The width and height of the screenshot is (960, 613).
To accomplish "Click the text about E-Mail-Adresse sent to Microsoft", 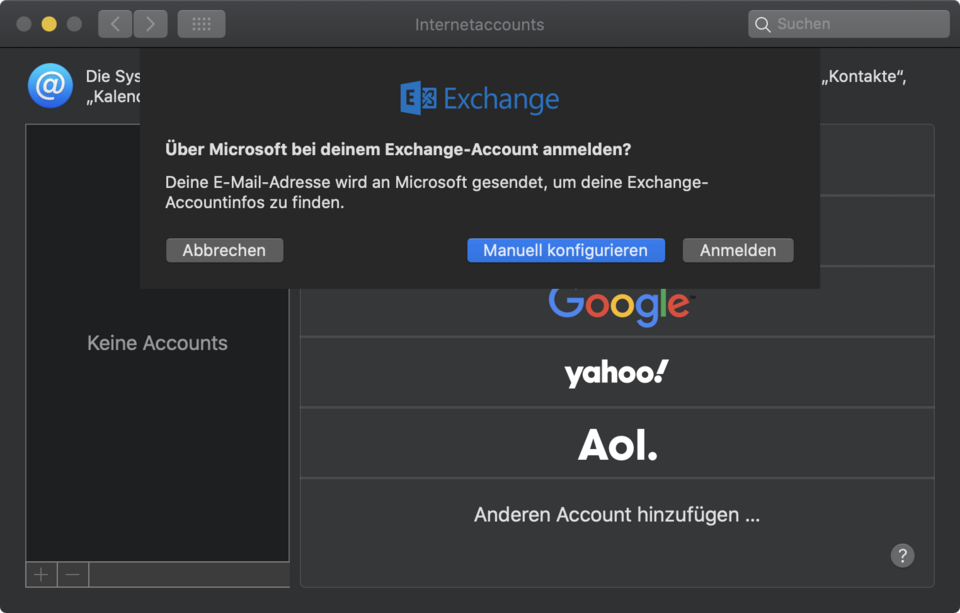I will coord(437,192).
